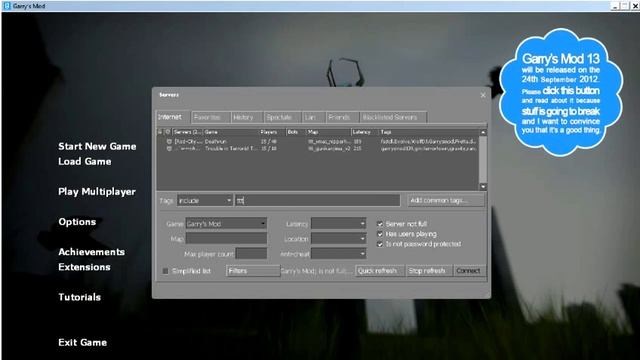
Task: Sort list by Servers column header
Action: 188,132
